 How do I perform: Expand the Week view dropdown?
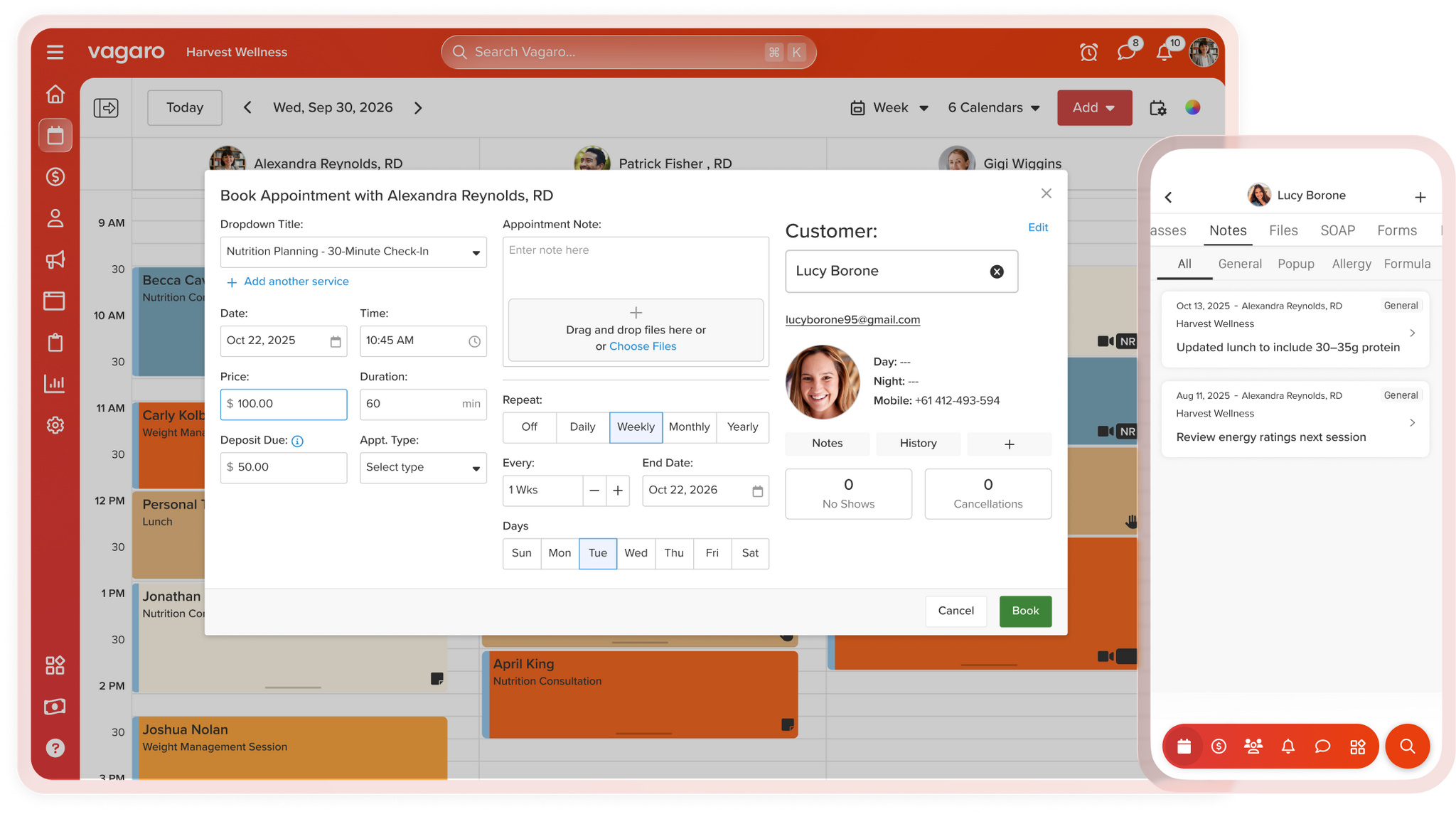[889, 107]
